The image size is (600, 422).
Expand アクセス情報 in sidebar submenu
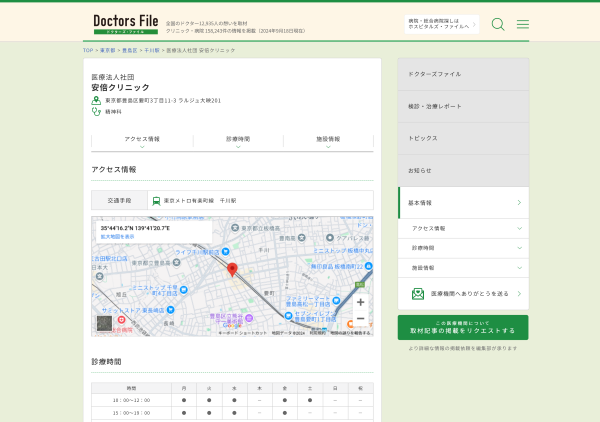(x=463, y=228)
